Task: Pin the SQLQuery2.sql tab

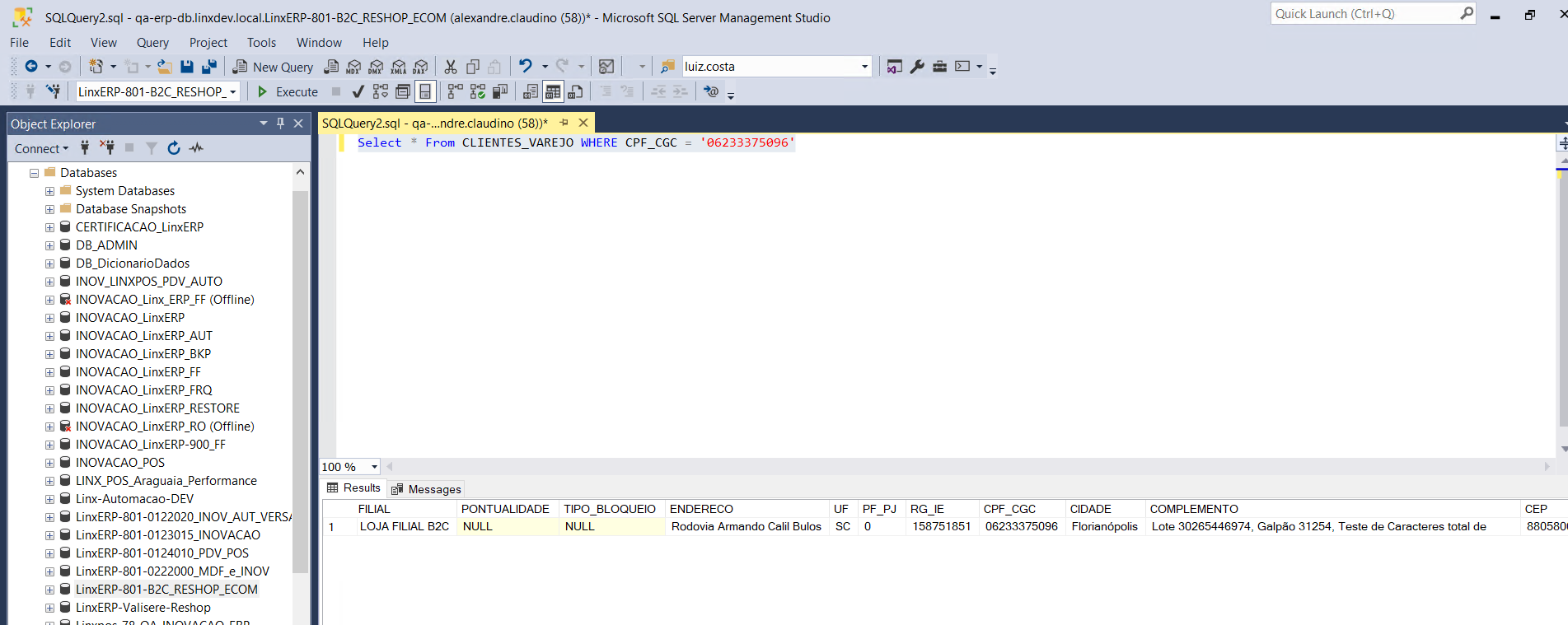Action: tap(564, 123)
